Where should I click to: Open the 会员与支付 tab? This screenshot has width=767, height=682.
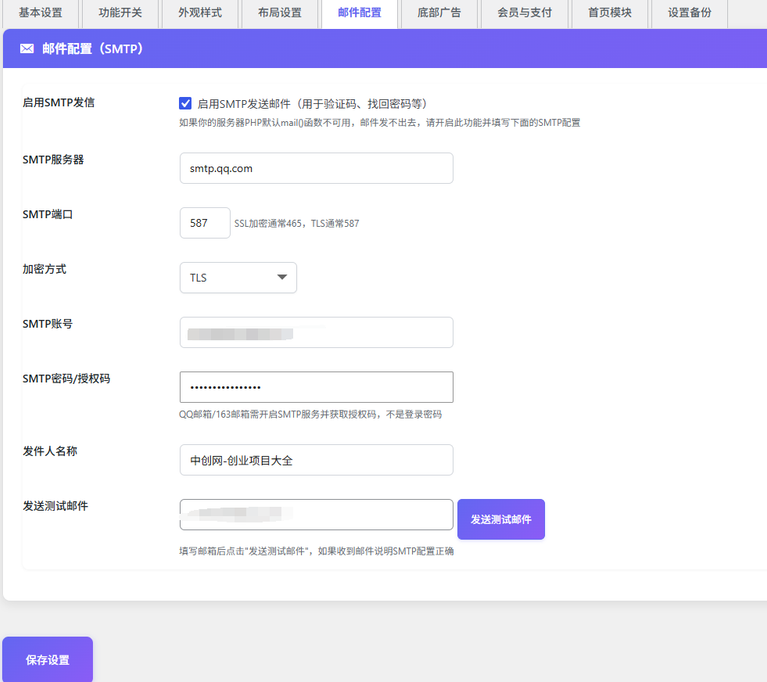[x=524, y=13]
